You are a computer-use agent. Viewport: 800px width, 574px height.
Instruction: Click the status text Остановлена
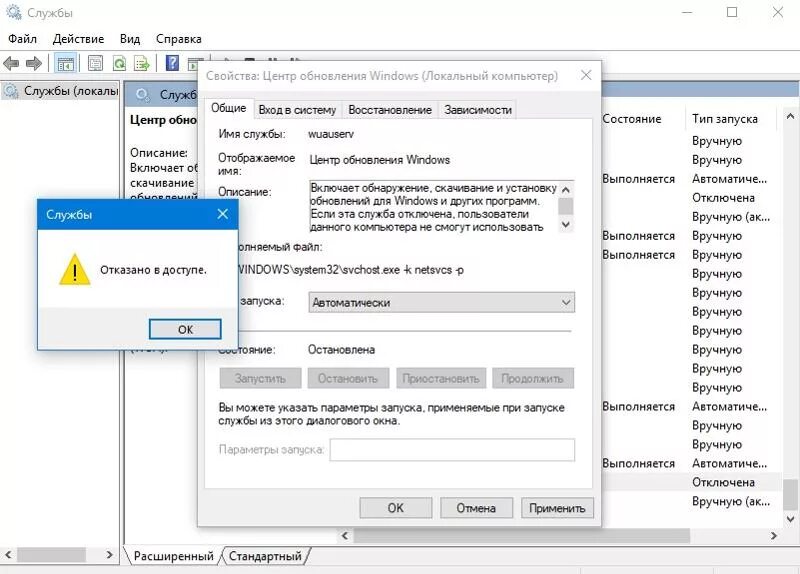[341, 350]
